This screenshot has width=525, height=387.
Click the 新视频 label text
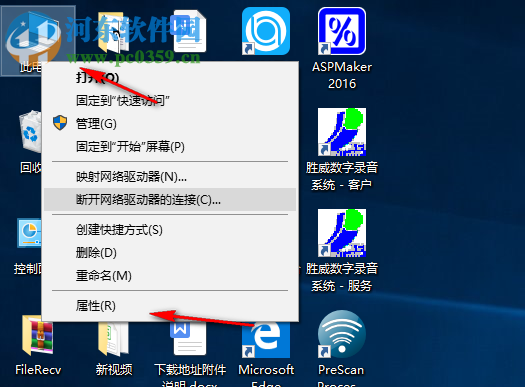tap(114, 370)
